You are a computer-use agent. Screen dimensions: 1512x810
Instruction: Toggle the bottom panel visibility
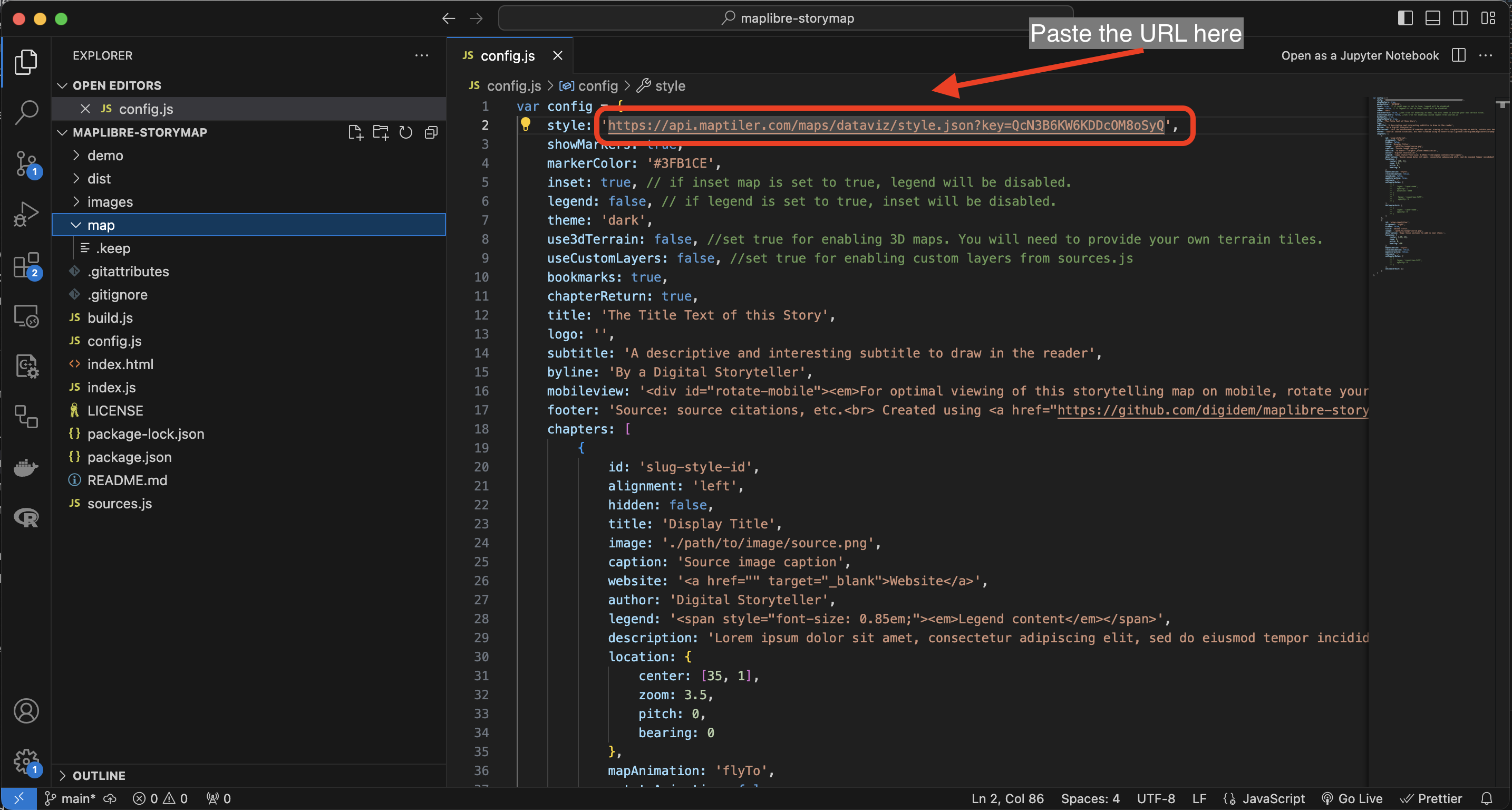coord(1432,18)
